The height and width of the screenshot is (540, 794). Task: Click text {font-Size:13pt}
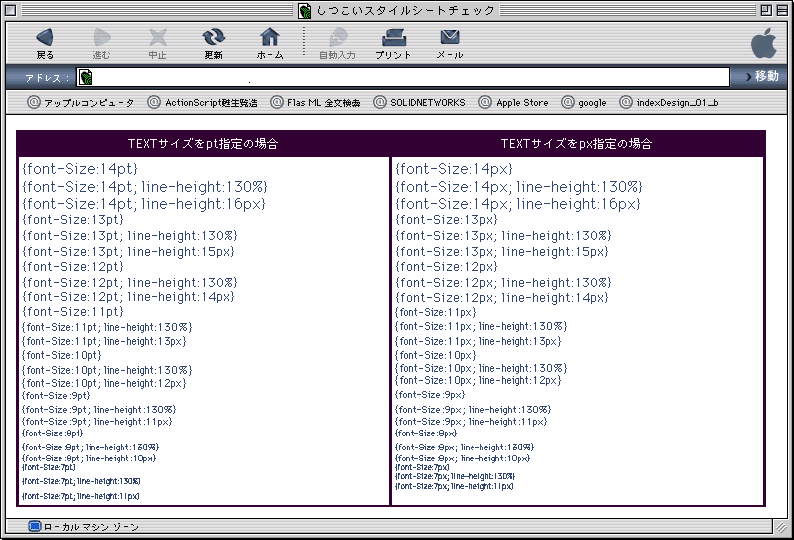(x=73, y=219)
